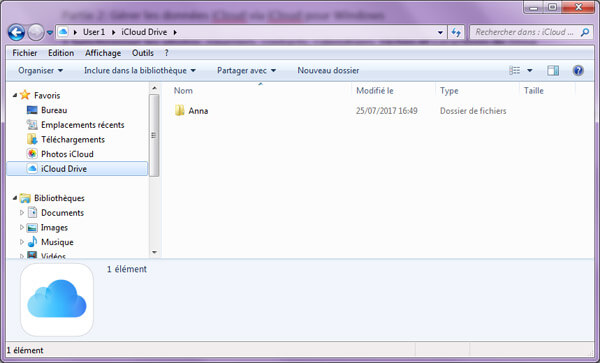Click the Anna folder icon

[179, 111]
